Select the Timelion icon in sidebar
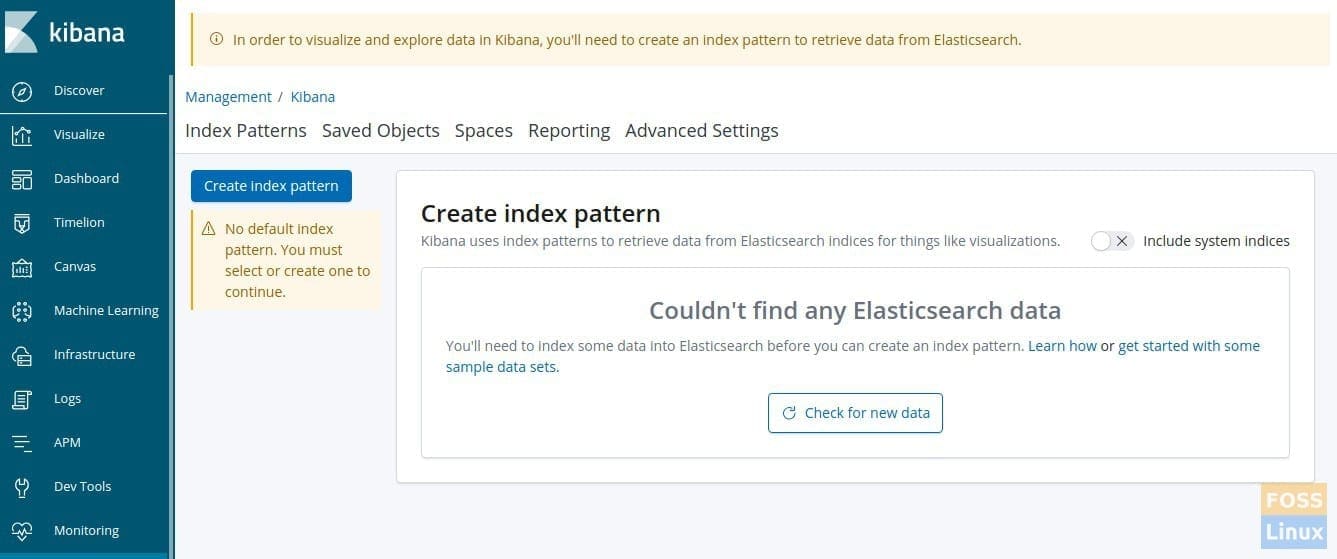Viewport: 1337px width, 559px height. pyautogui.click(x=22, y=223)
